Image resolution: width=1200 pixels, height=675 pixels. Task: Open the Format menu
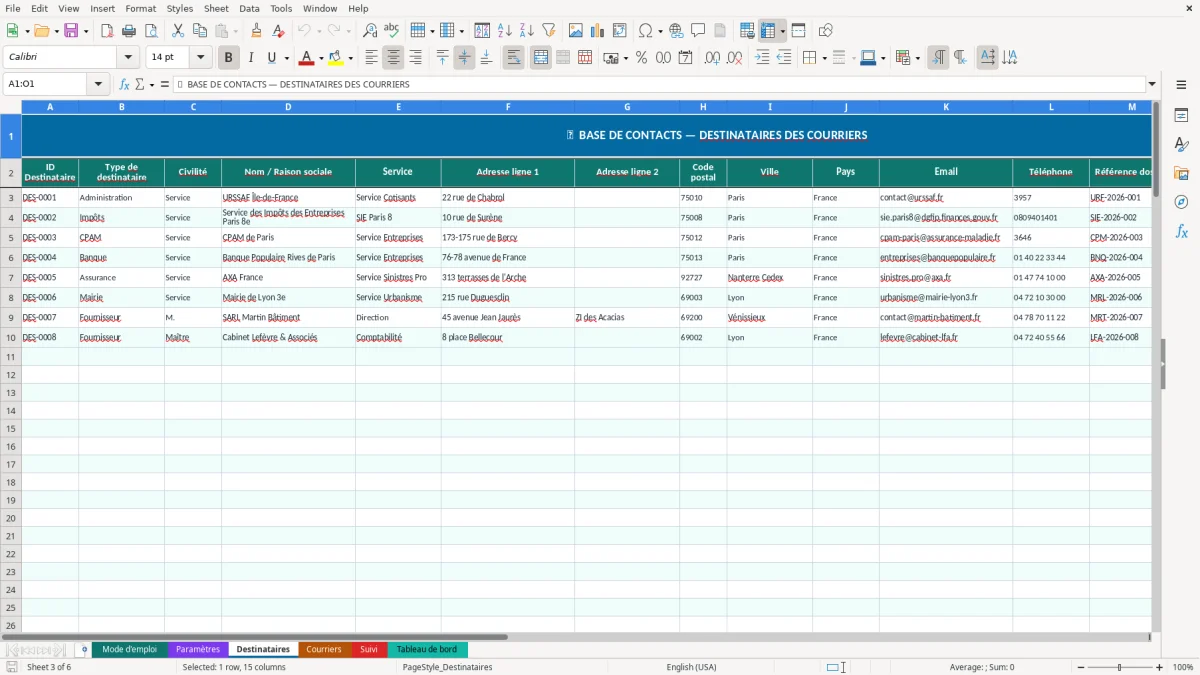pos(141,8)
